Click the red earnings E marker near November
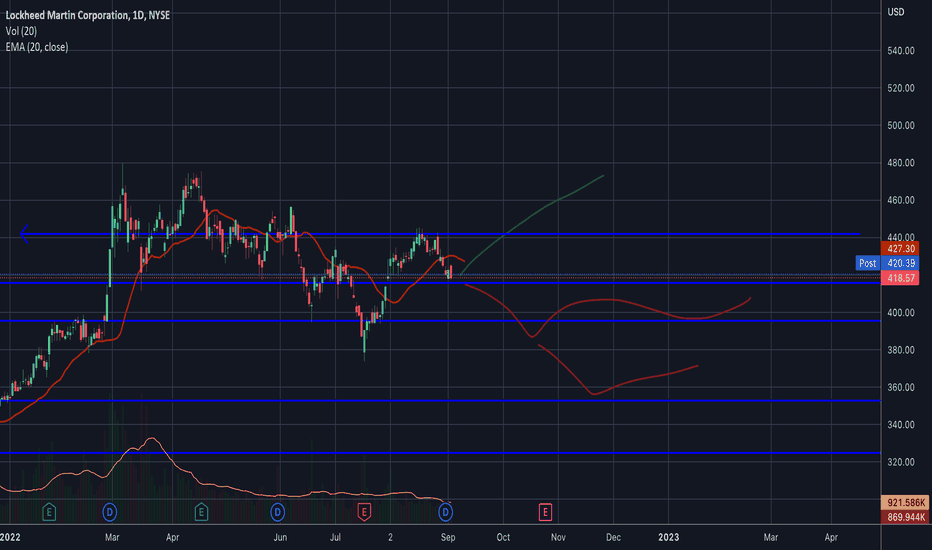The image size is (932, 550). [x=545, y=511]
